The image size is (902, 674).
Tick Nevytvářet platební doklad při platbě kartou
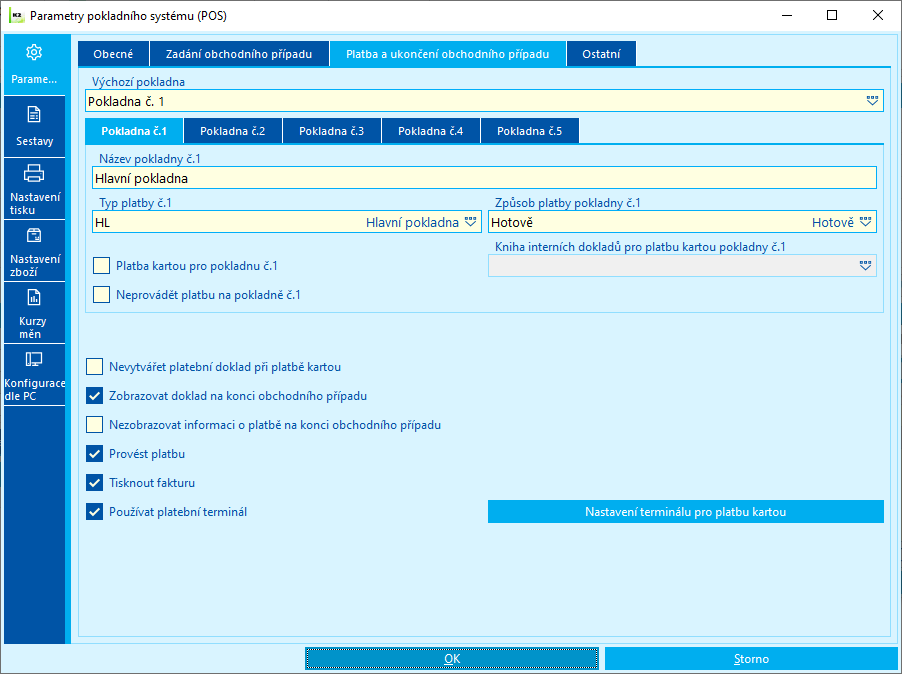(x=94, y=367)
